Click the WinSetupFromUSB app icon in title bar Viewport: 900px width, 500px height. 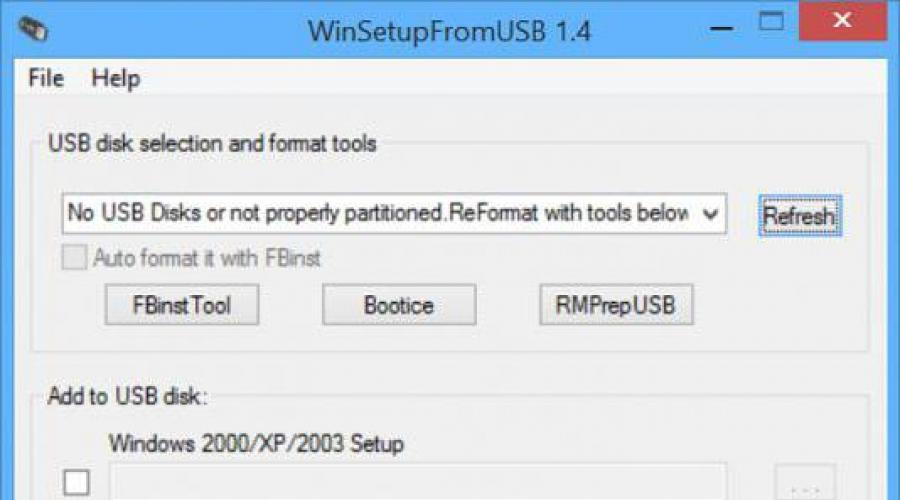(x=33, y=29)
